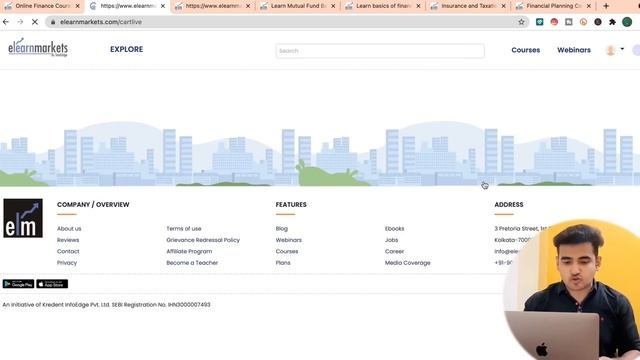Open the browser Extensions puzzle icon
Viewport: 640px width, 360px height.
point(612,22)
